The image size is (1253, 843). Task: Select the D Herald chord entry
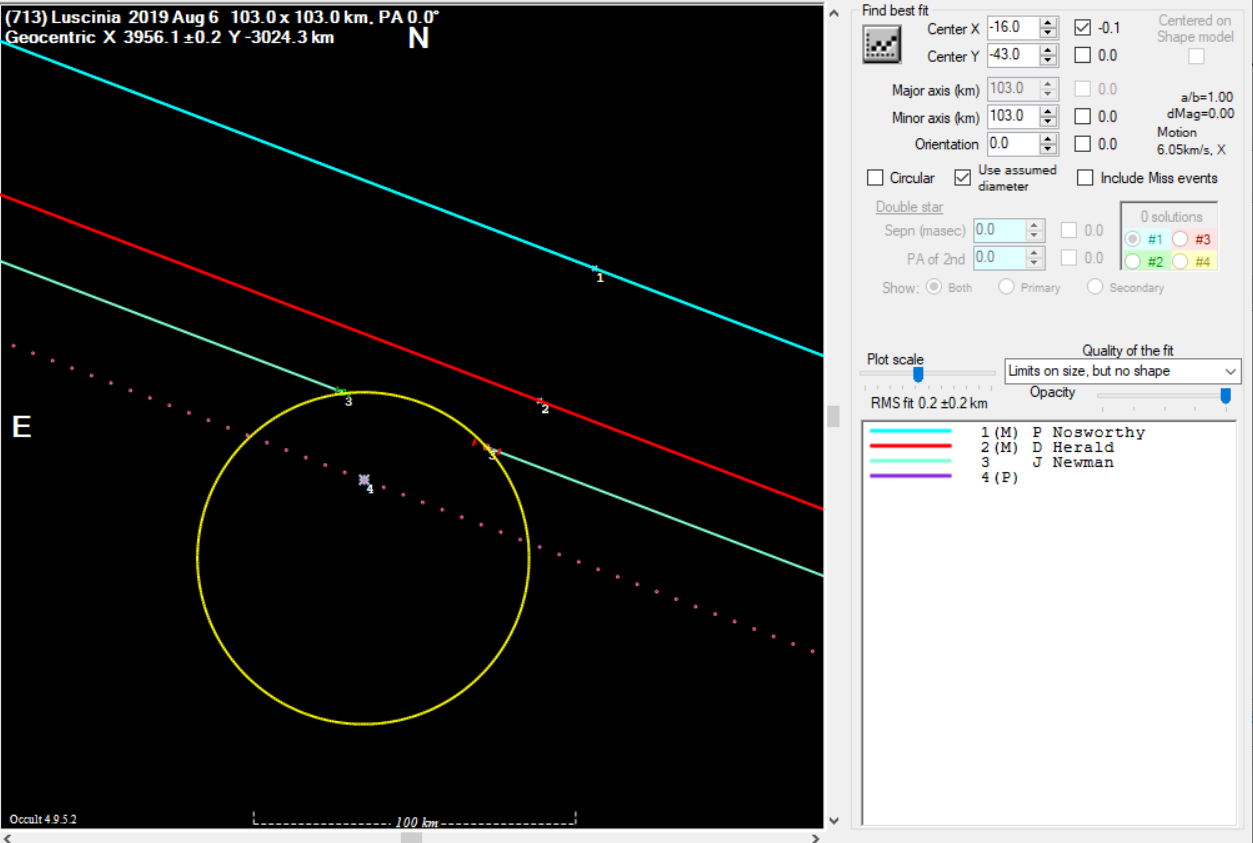pyautogui.click(x=1047, y=448)
